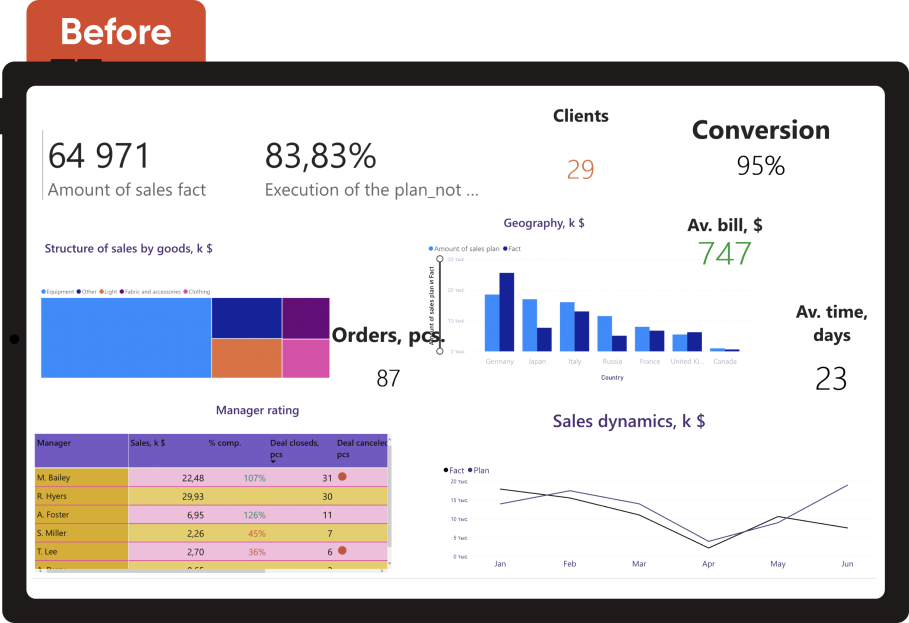Click the Apr label on Sales dynamics axis
Viewport: 909px width, 623px height.
click(x=708, y=563)
